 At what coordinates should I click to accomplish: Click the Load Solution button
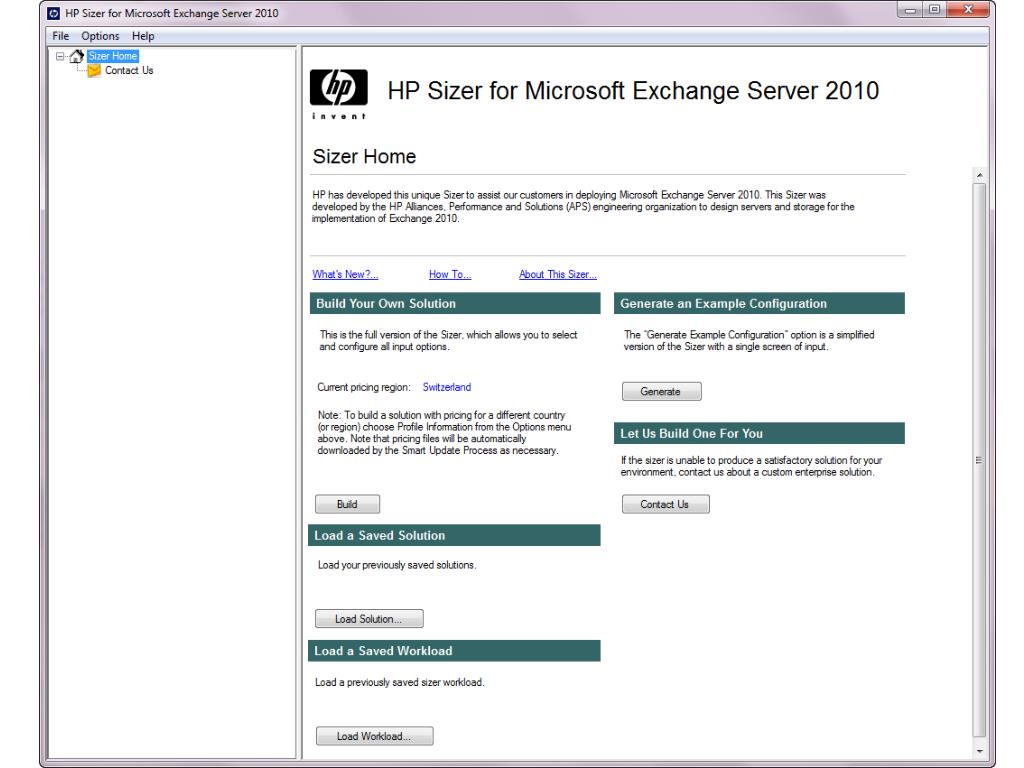[369, 618]
